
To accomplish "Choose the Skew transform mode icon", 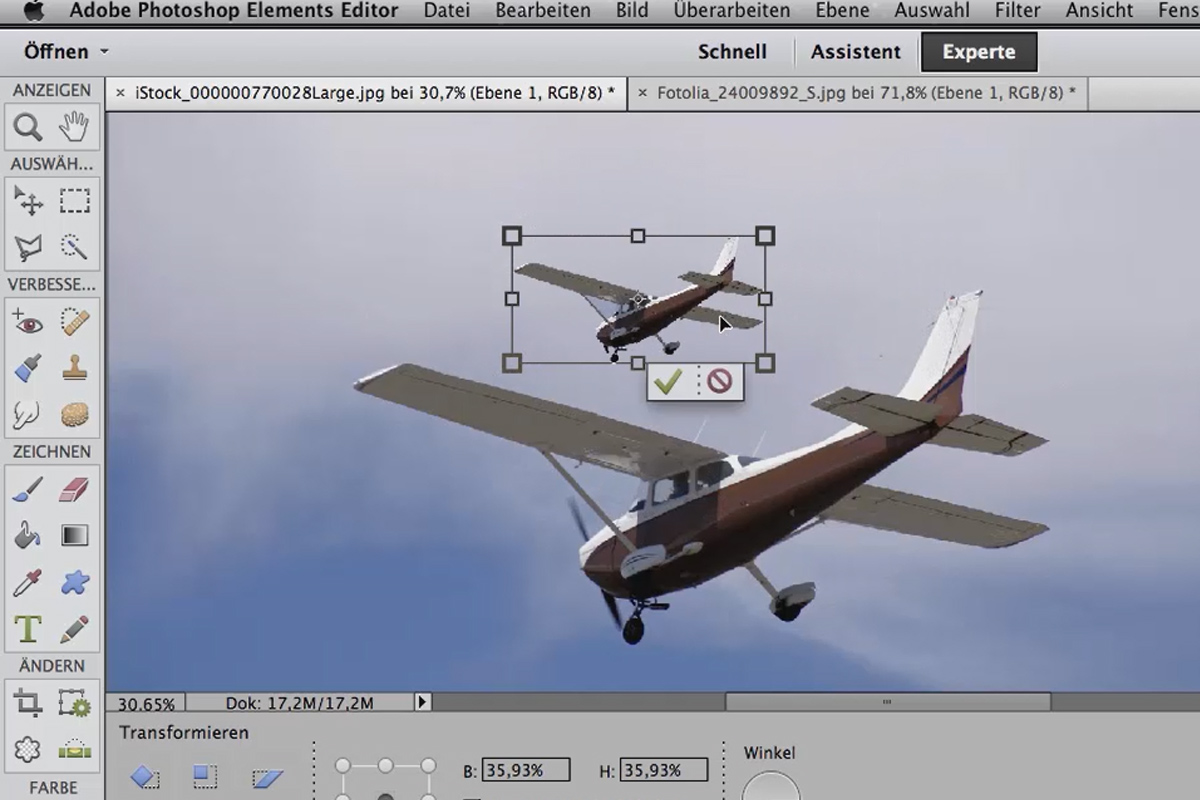I will 266,777.
